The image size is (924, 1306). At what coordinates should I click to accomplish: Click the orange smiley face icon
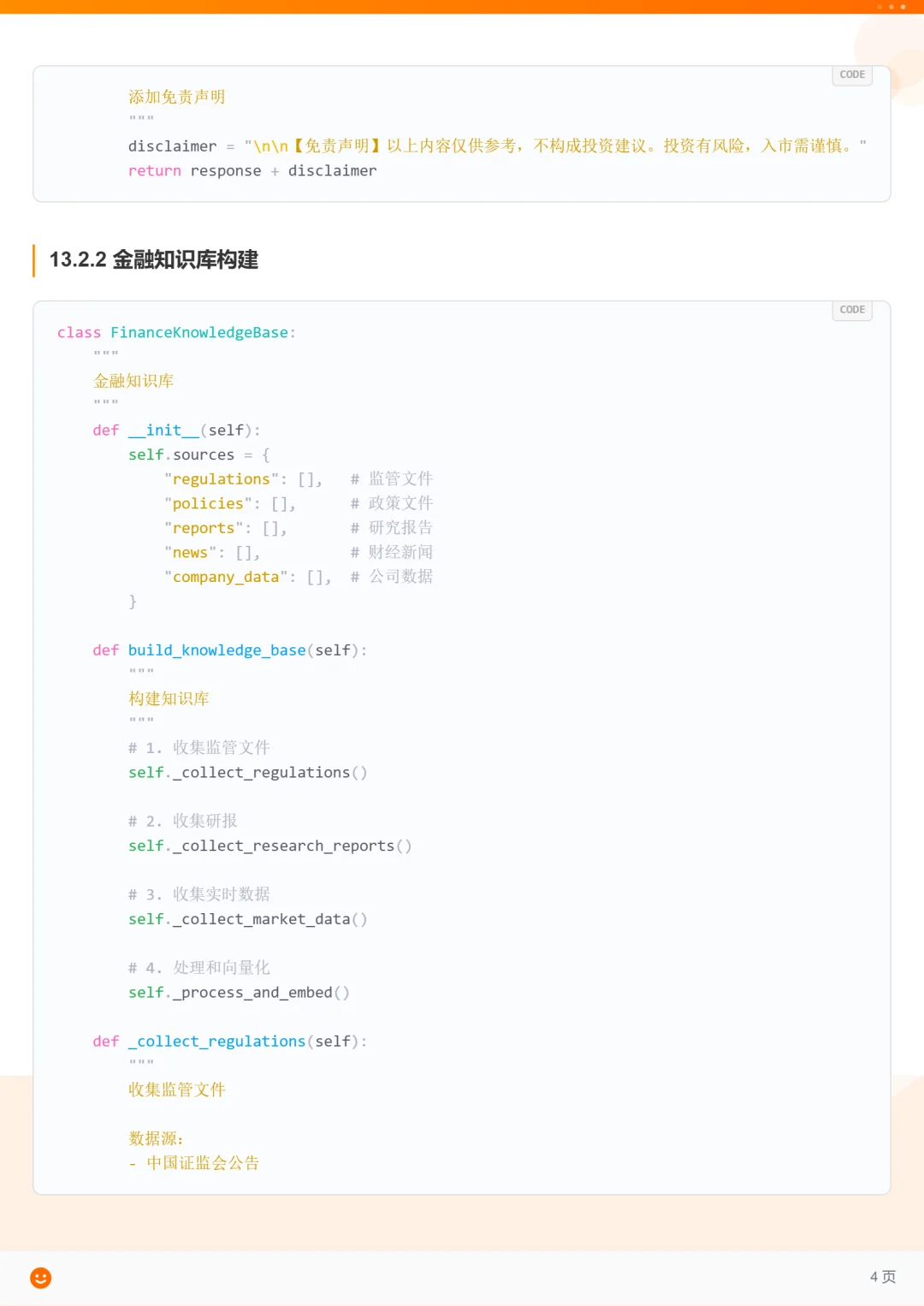41,1278
